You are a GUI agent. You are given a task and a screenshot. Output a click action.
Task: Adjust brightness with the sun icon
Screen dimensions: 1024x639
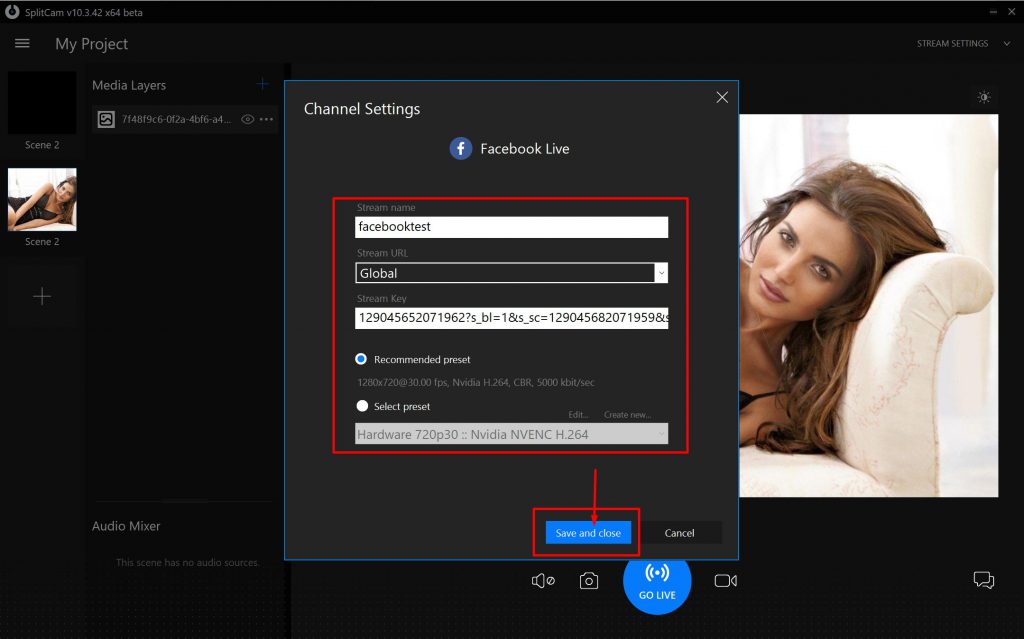pyautogui.click(x=984, y=97)
